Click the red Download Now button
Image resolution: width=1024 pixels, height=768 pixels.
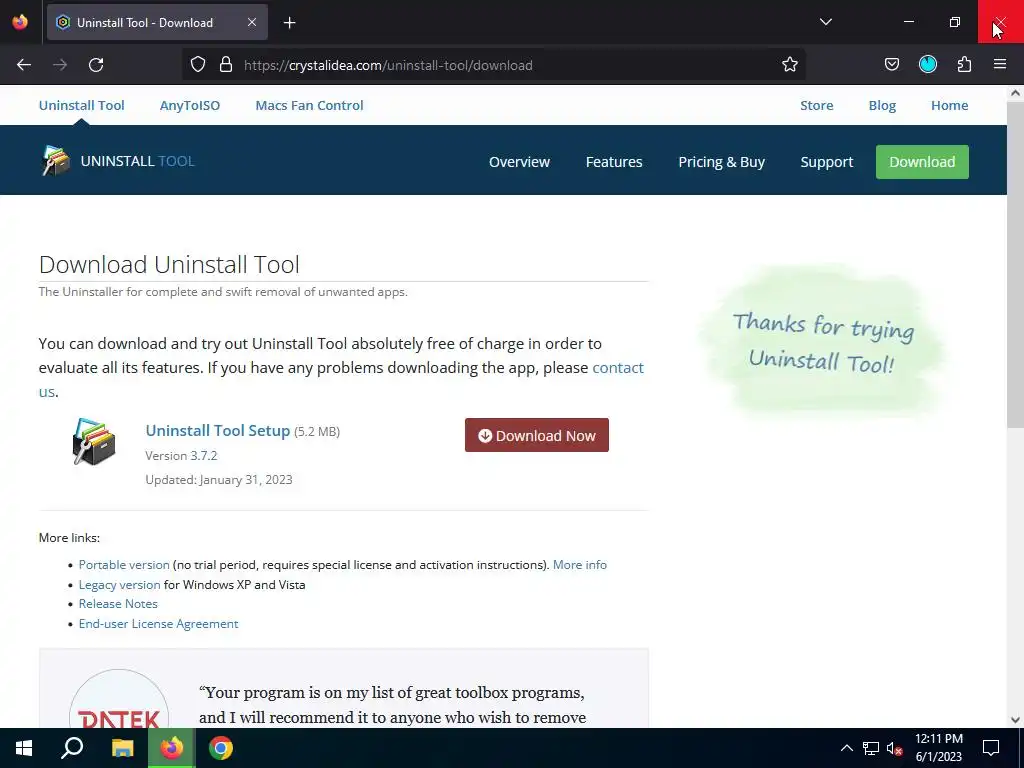click(537, 435)
